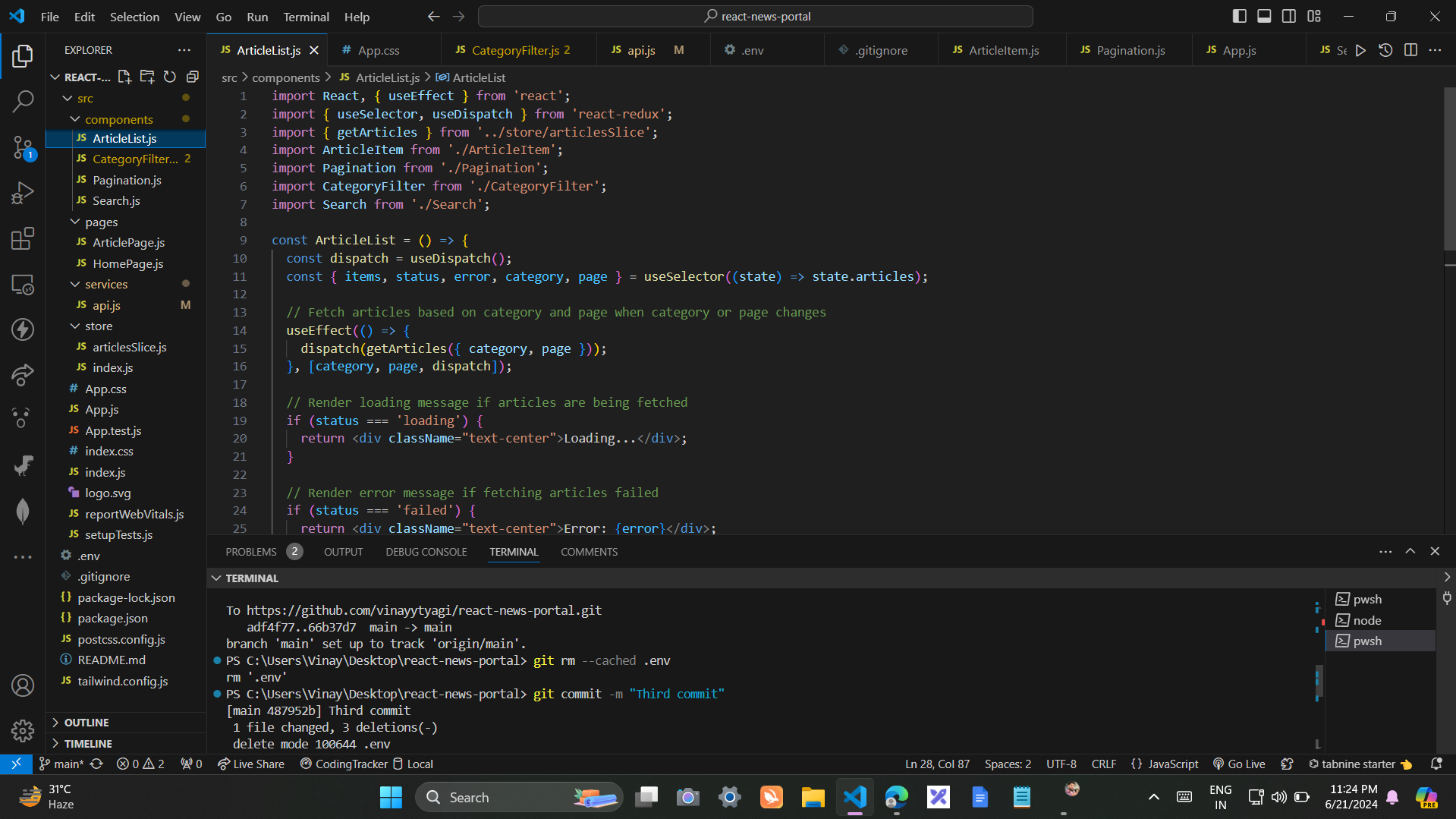The height and width of the screenshot is (819, 1456).
Task: Switch to DEBUG CONSOLE panel tab
Action: pyautogui.click(x=426, y=552)
